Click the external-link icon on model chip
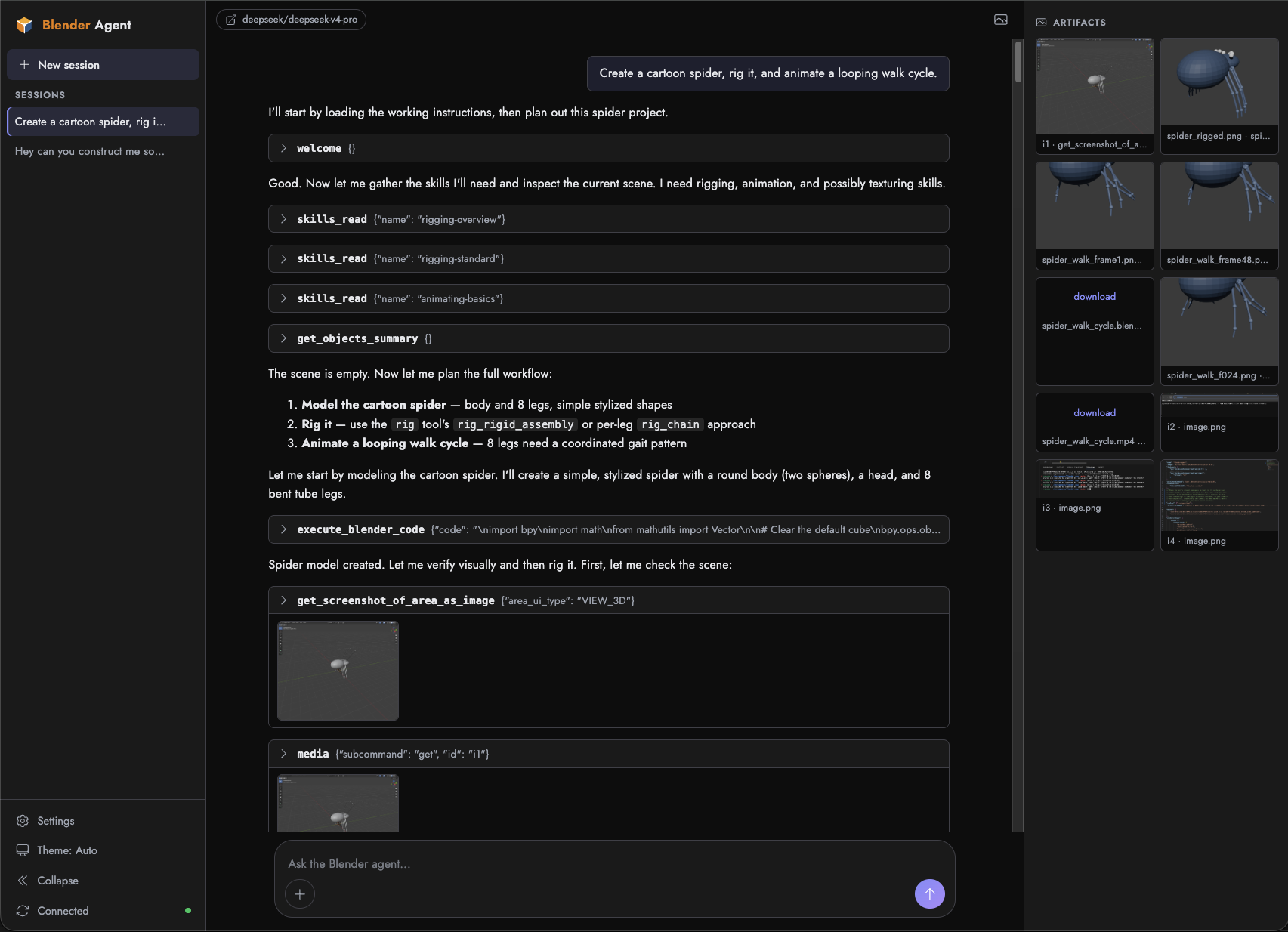1288x932 pixels. [231, 20]
